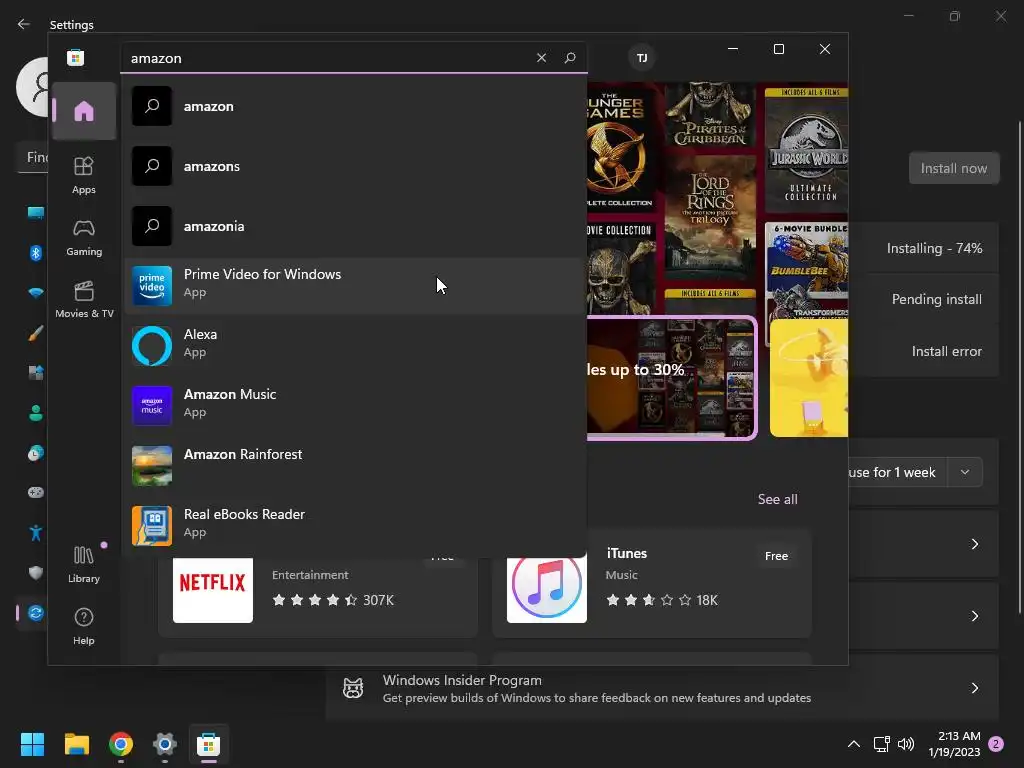Select the 'amazon' search suggestion
Image resolution: width=1024 pixels, height=768 pixels.
click(355, 106)
